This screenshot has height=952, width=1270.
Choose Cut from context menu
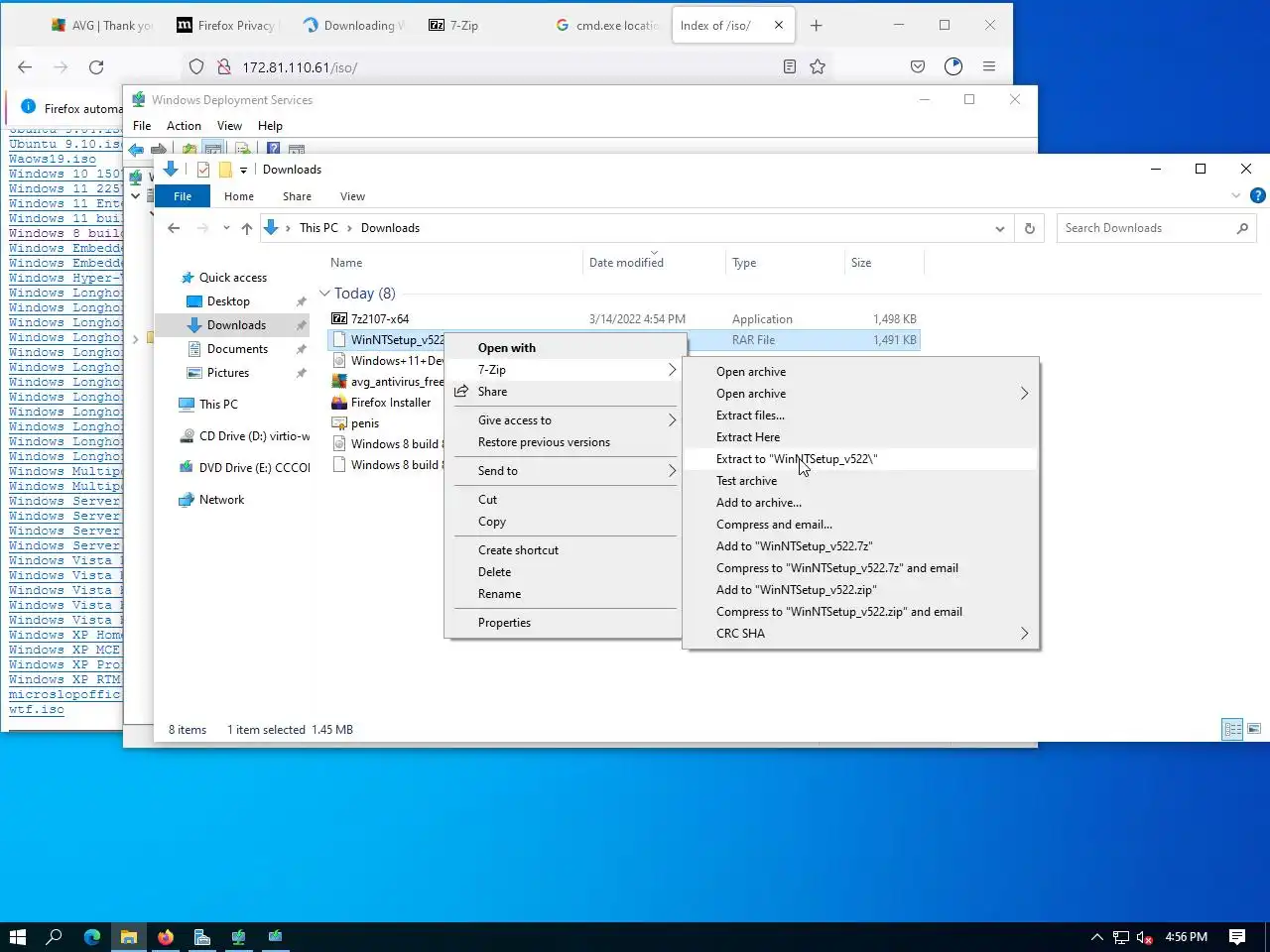tap(487, 500)
